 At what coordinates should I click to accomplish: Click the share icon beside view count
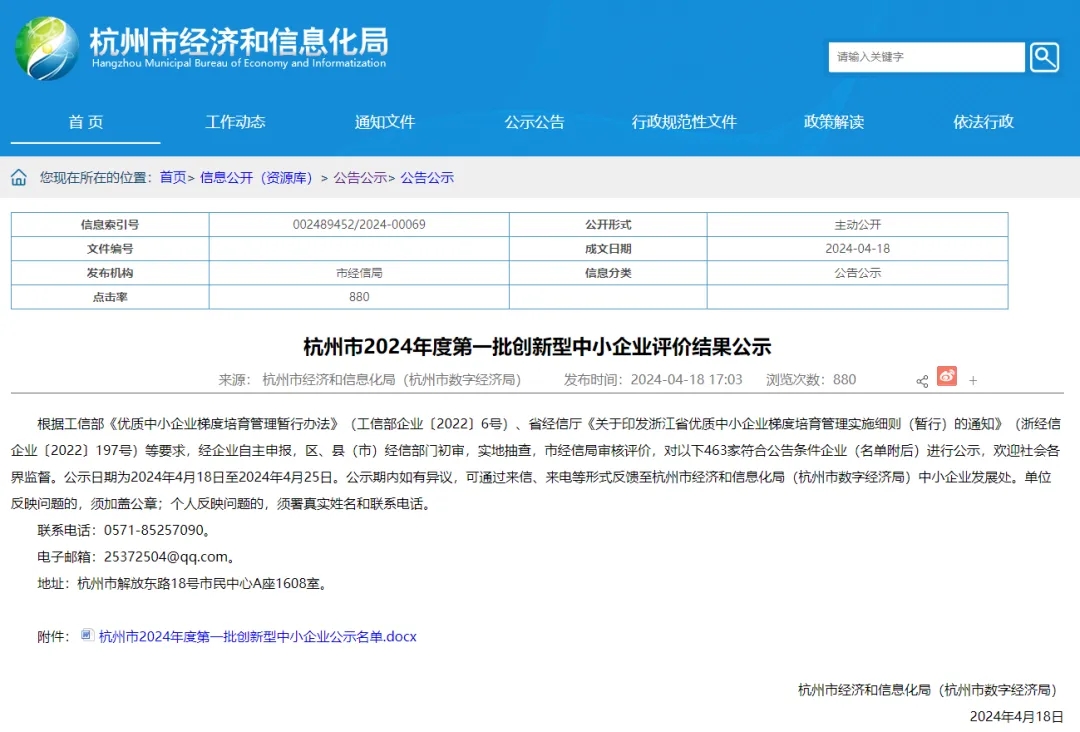pyautogui.click(x=922, y=381)
